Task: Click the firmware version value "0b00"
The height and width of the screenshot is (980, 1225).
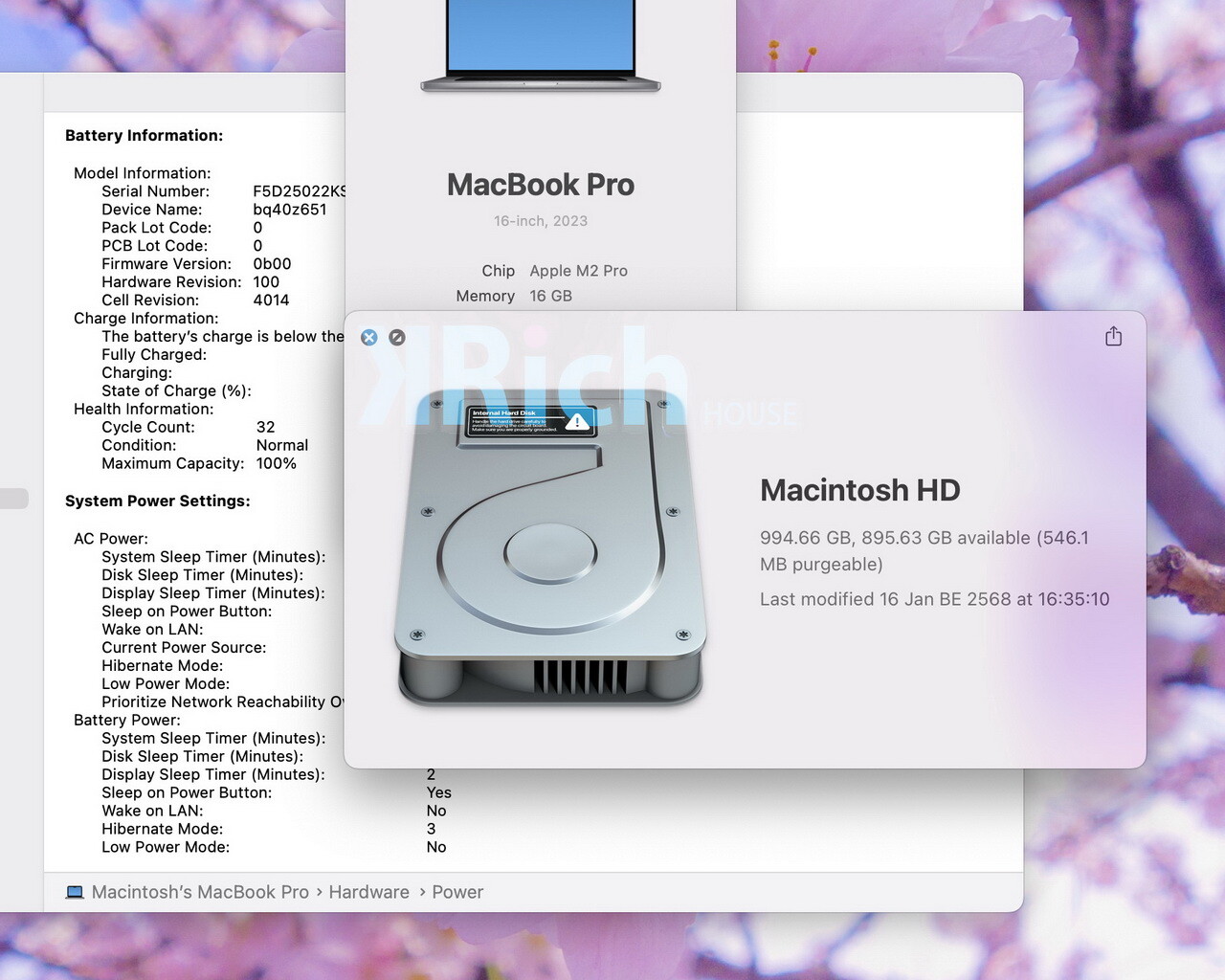Action: [272, 264]
